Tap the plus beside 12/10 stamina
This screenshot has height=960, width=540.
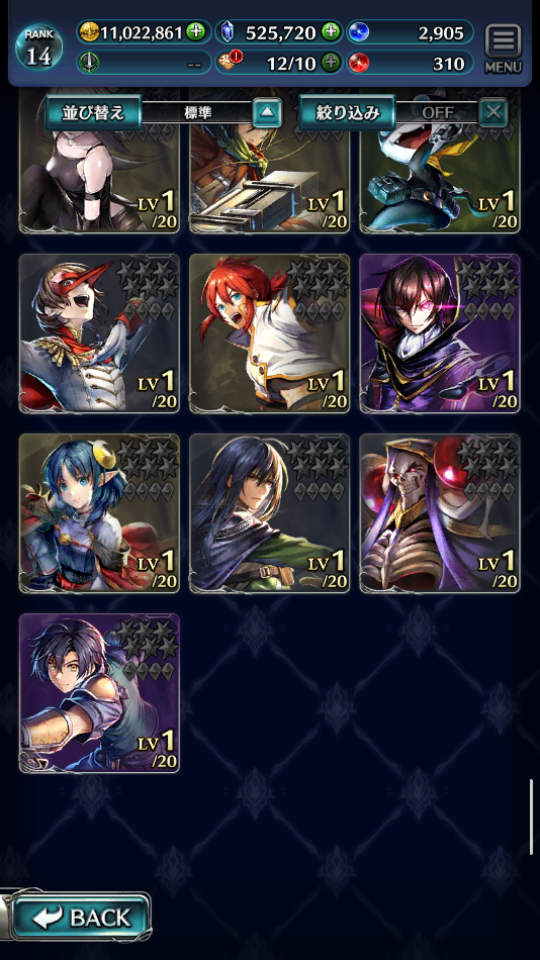point(331,62)
